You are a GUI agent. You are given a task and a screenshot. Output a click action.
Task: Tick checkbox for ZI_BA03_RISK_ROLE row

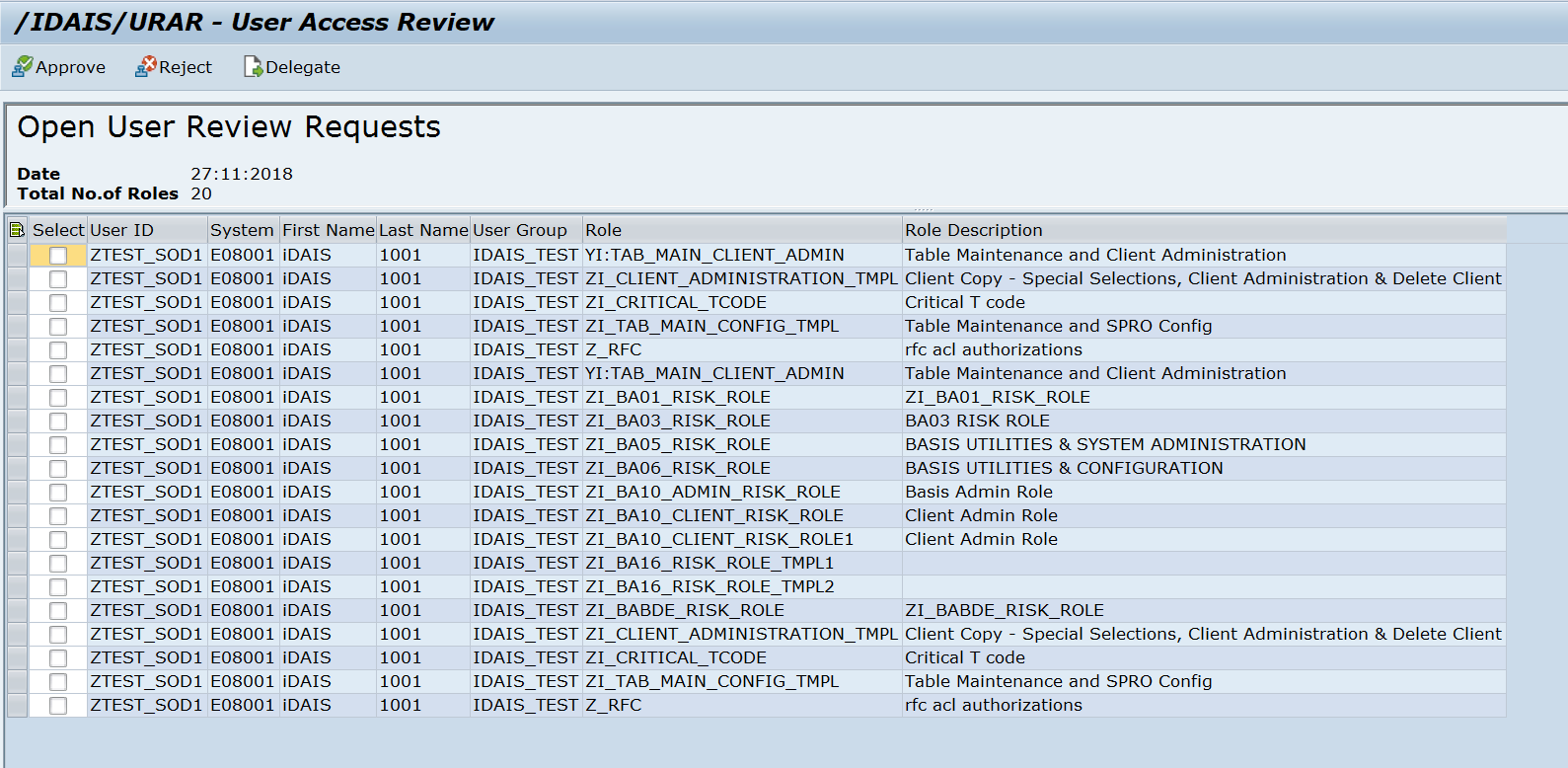click(x=58, y=422)
